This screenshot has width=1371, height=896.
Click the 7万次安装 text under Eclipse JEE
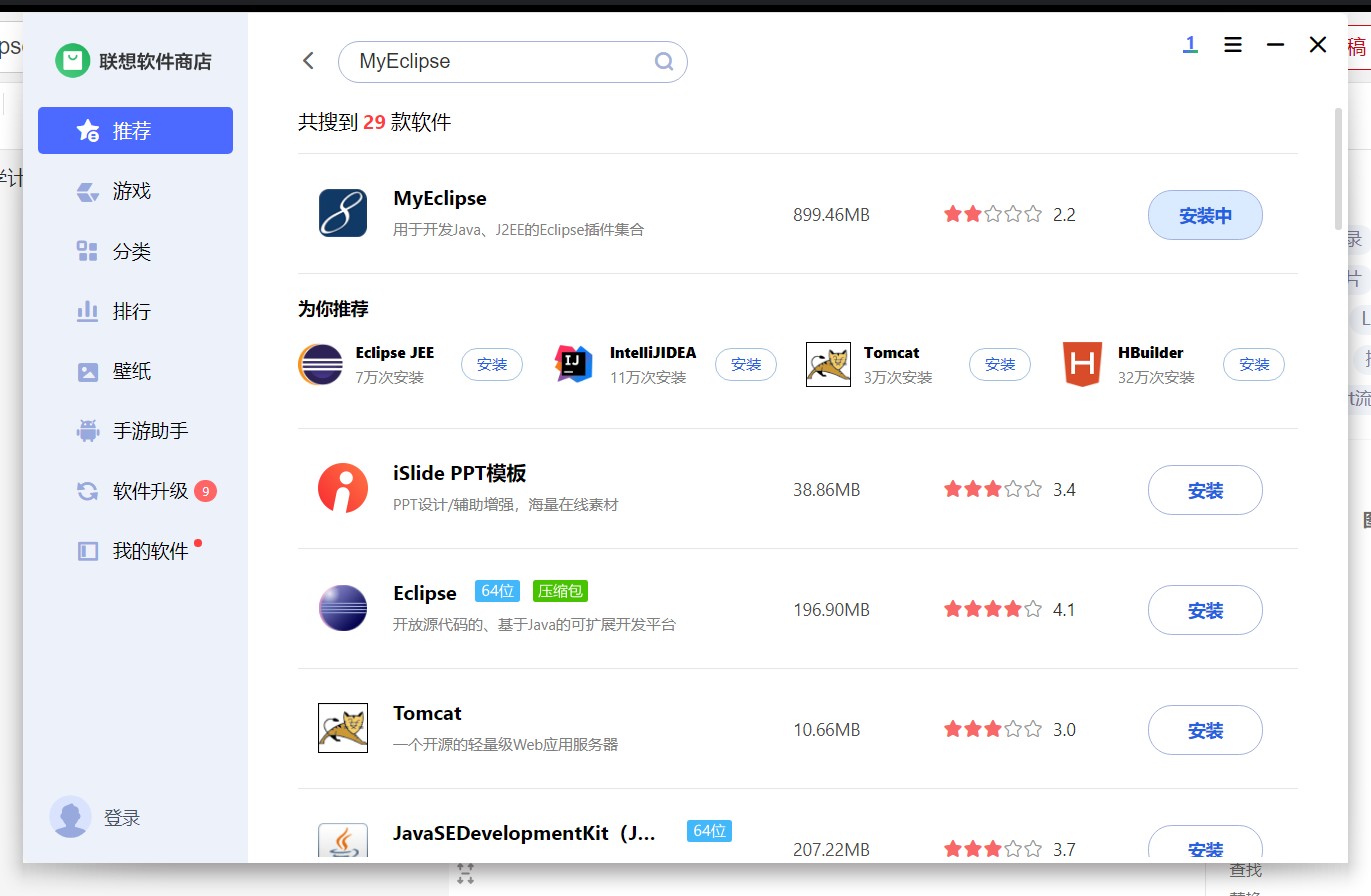(390, 377)
